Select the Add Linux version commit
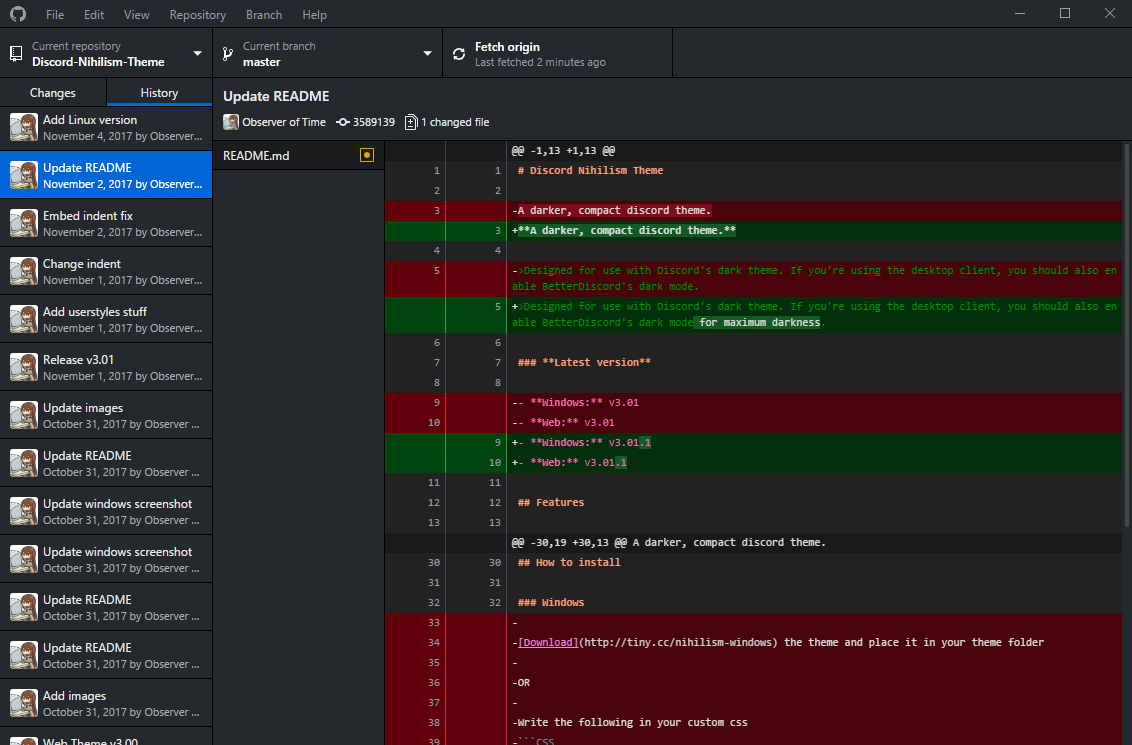Viewport: 1132px width, 745px height. click(106, 127)
